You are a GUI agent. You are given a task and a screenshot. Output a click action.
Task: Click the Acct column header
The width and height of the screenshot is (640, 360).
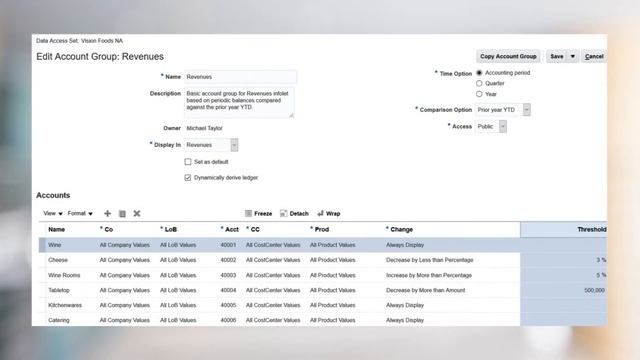(x=230, y=229)
